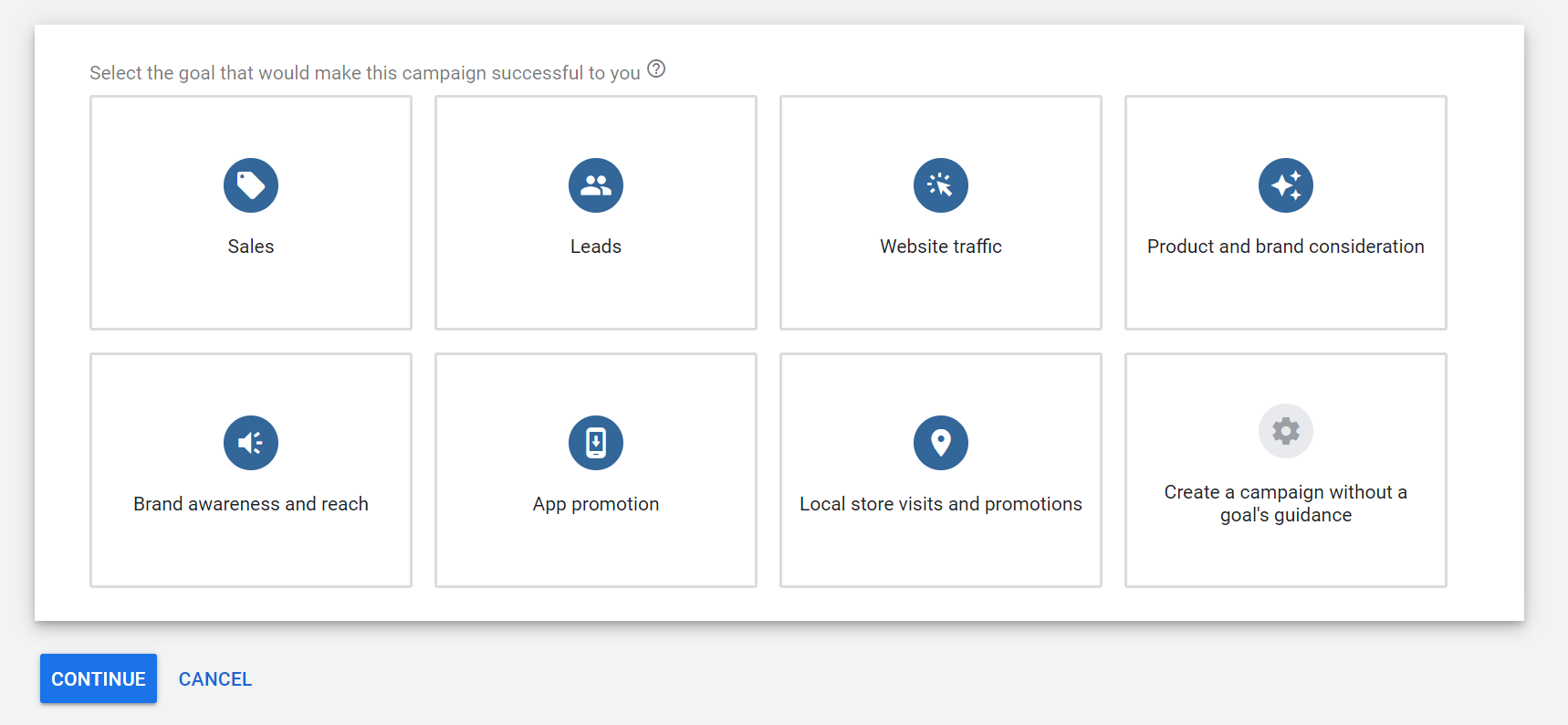Open the help question mark icon
The width and height of the screenshot is (1568, 725).
click(x=656, y=68)
